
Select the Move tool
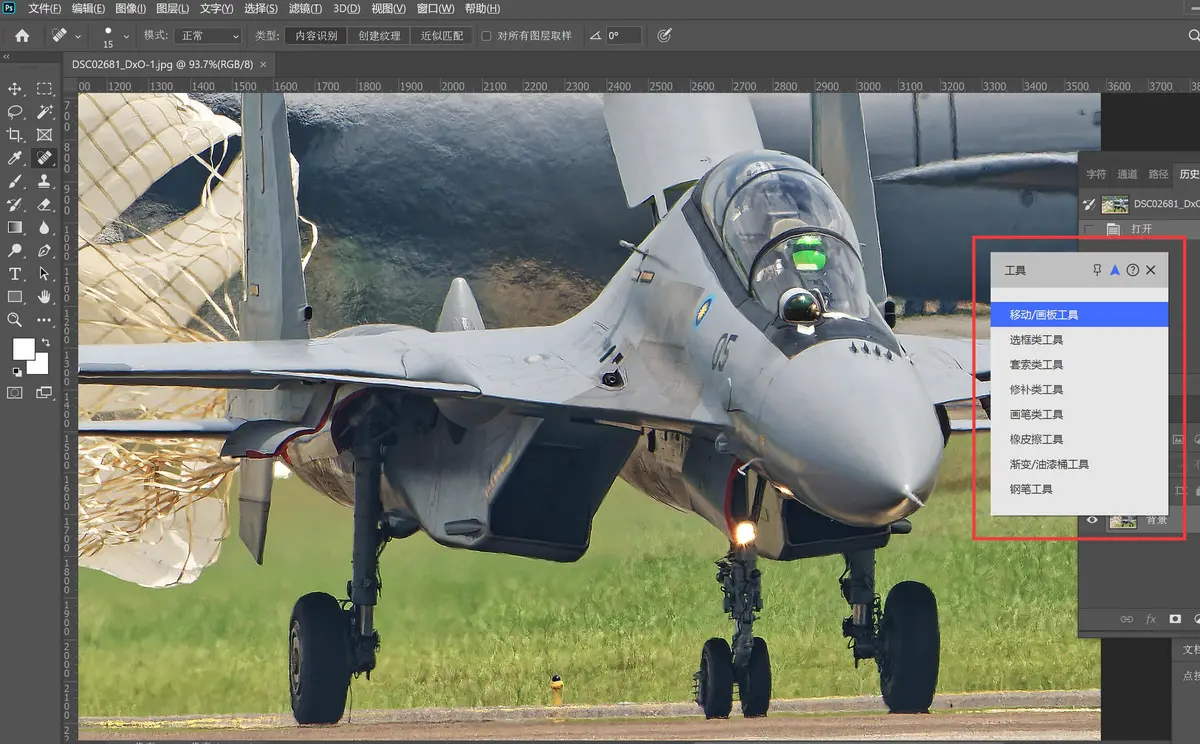15,89
